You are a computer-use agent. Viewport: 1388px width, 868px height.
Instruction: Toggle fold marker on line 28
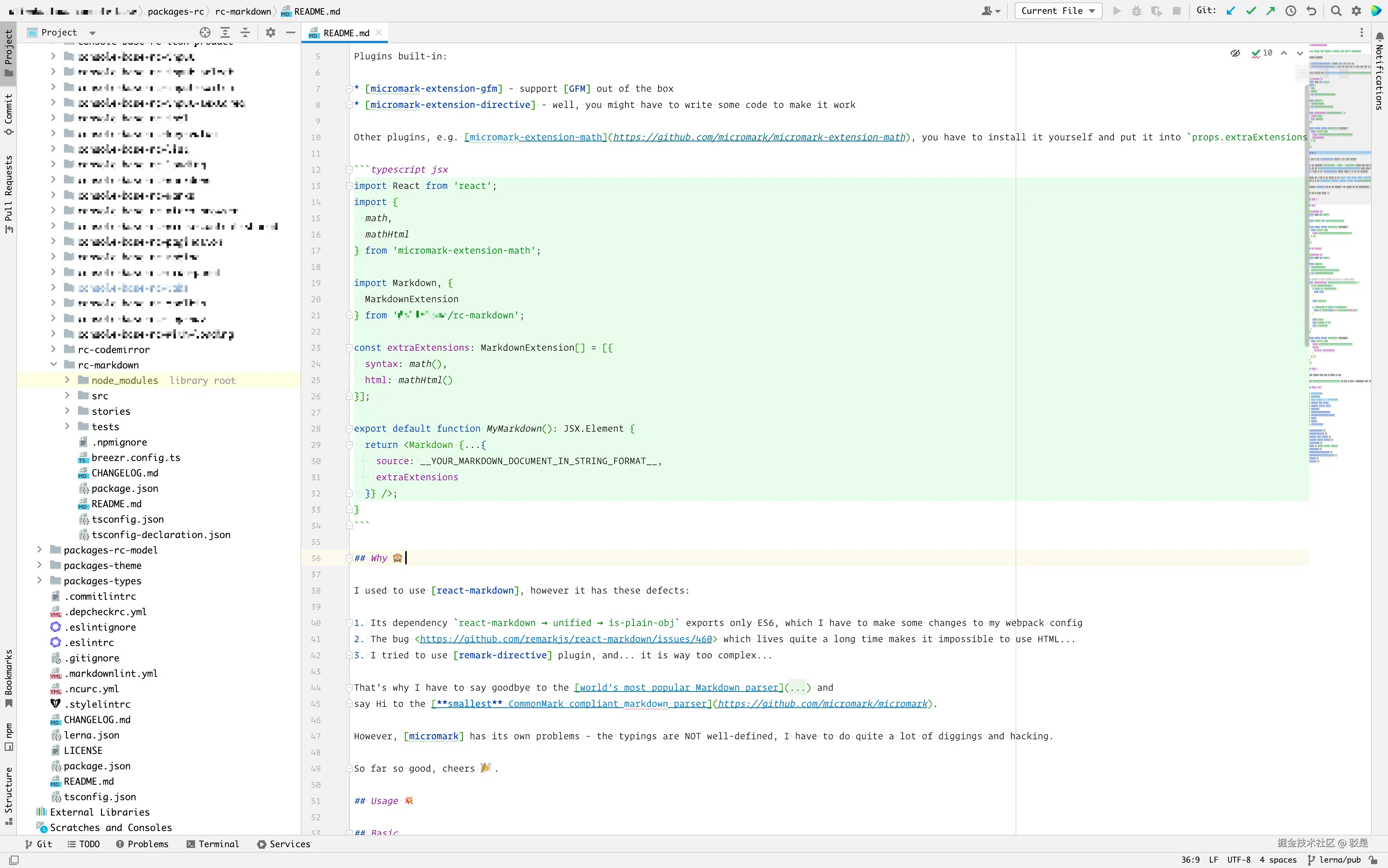[349, 429]
